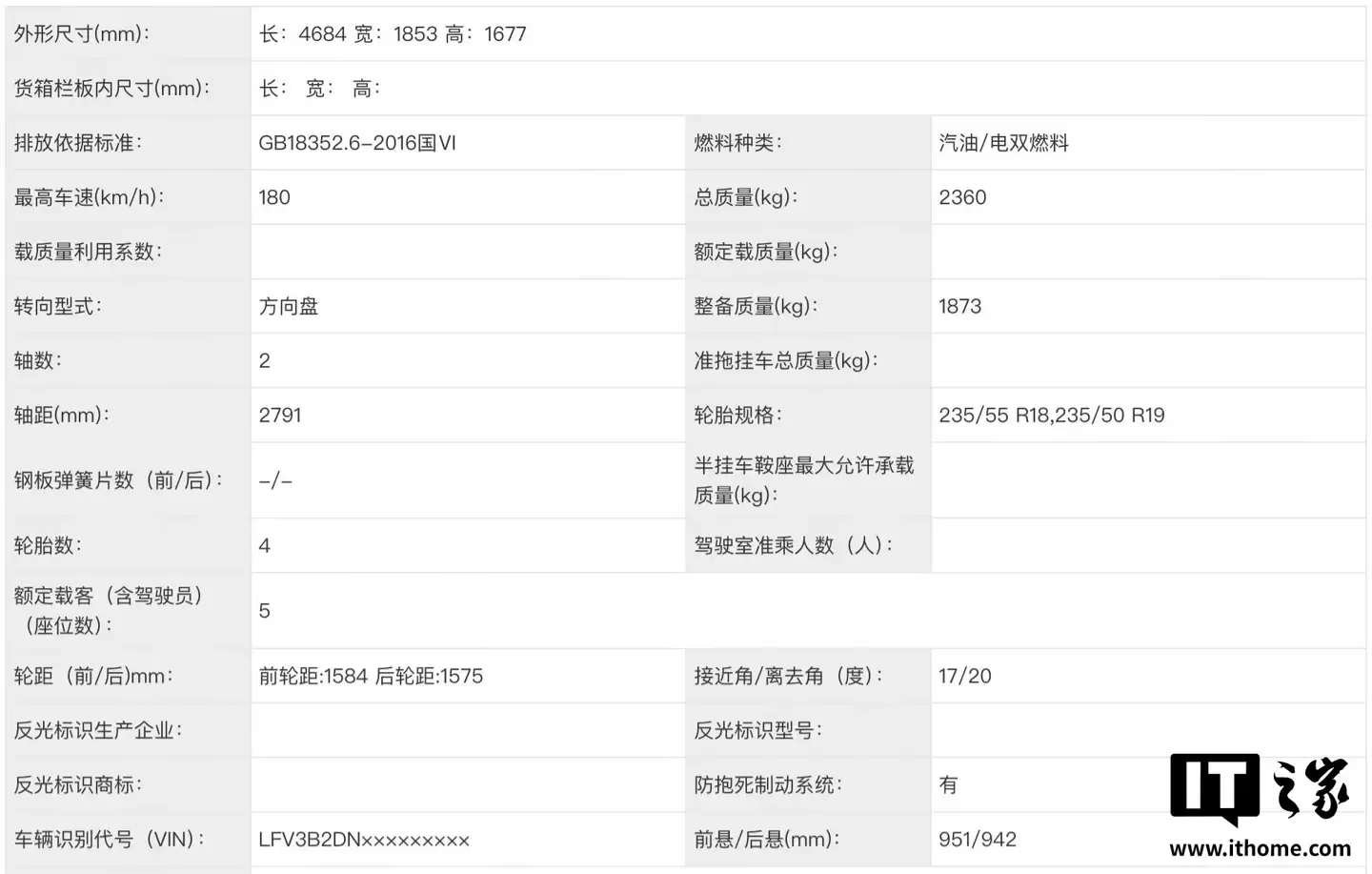This screenshot has height=874, width=1372.
Task: Select the GB18352.6-2016国VI standard cell
Action: [x=359, y=142]
